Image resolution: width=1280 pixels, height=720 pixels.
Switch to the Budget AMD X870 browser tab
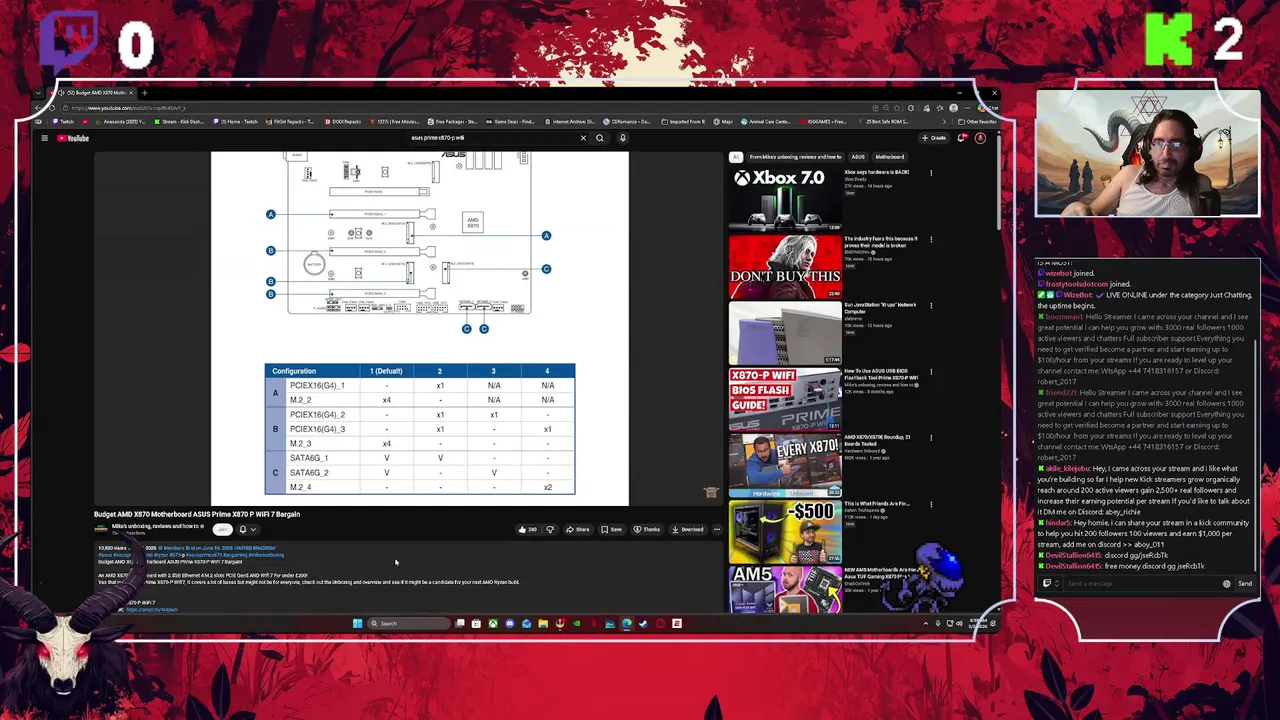coord(95,93)
